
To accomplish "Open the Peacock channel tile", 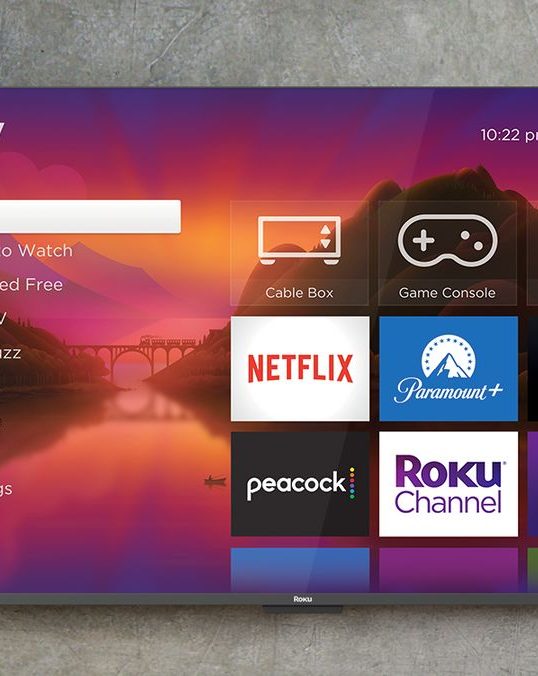I will [x=300, y=484].
